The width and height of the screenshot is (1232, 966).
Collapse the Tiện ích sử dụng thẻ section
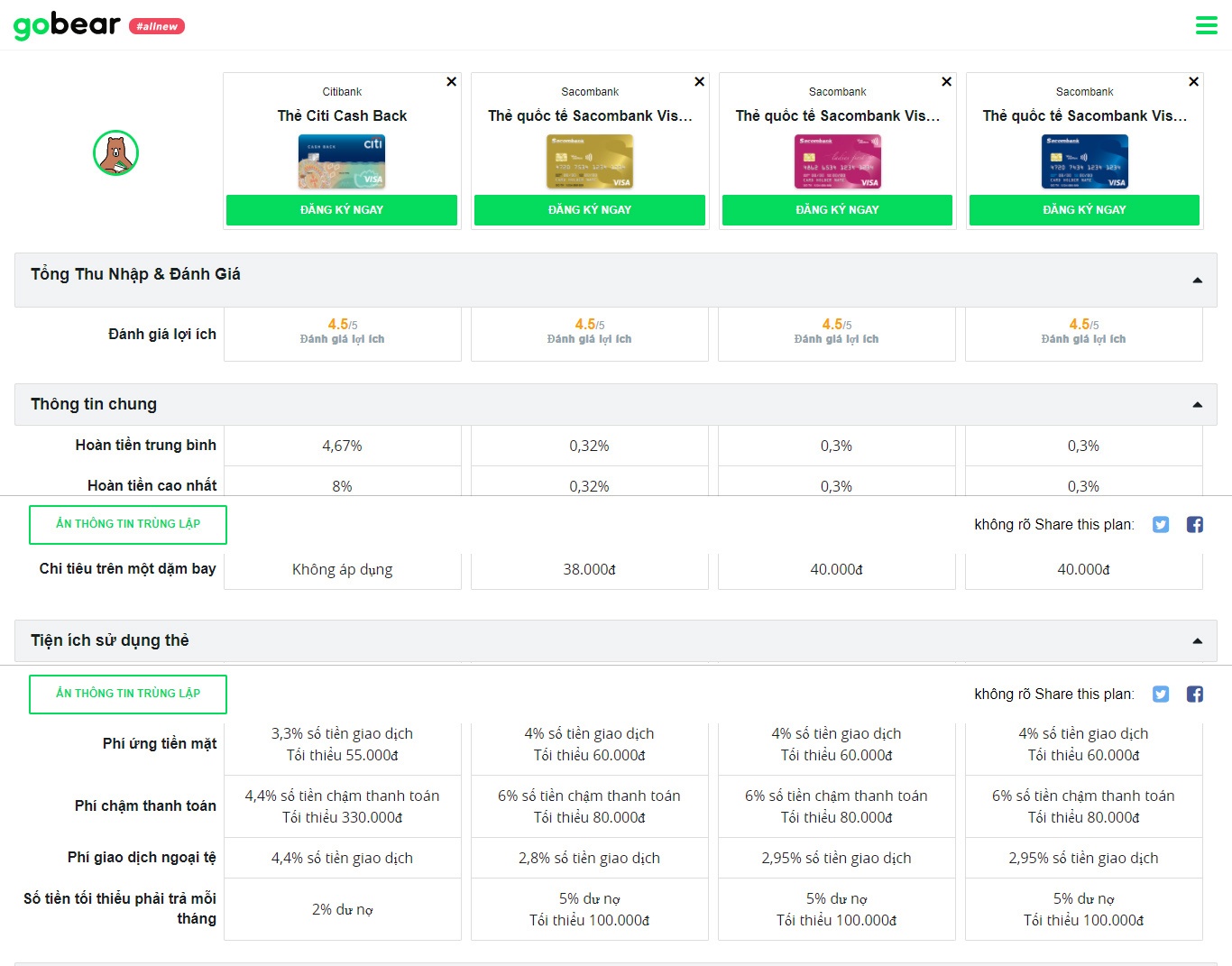[1197, 641]
